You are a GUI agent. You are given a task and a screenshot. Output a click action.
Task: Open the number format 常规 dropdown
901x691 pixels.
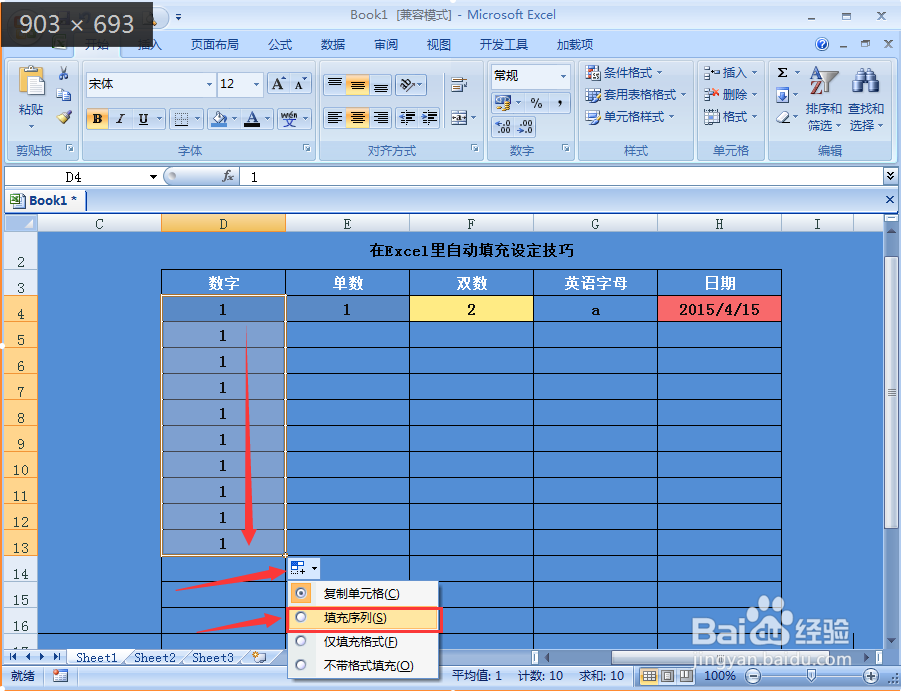click(563, 76)
